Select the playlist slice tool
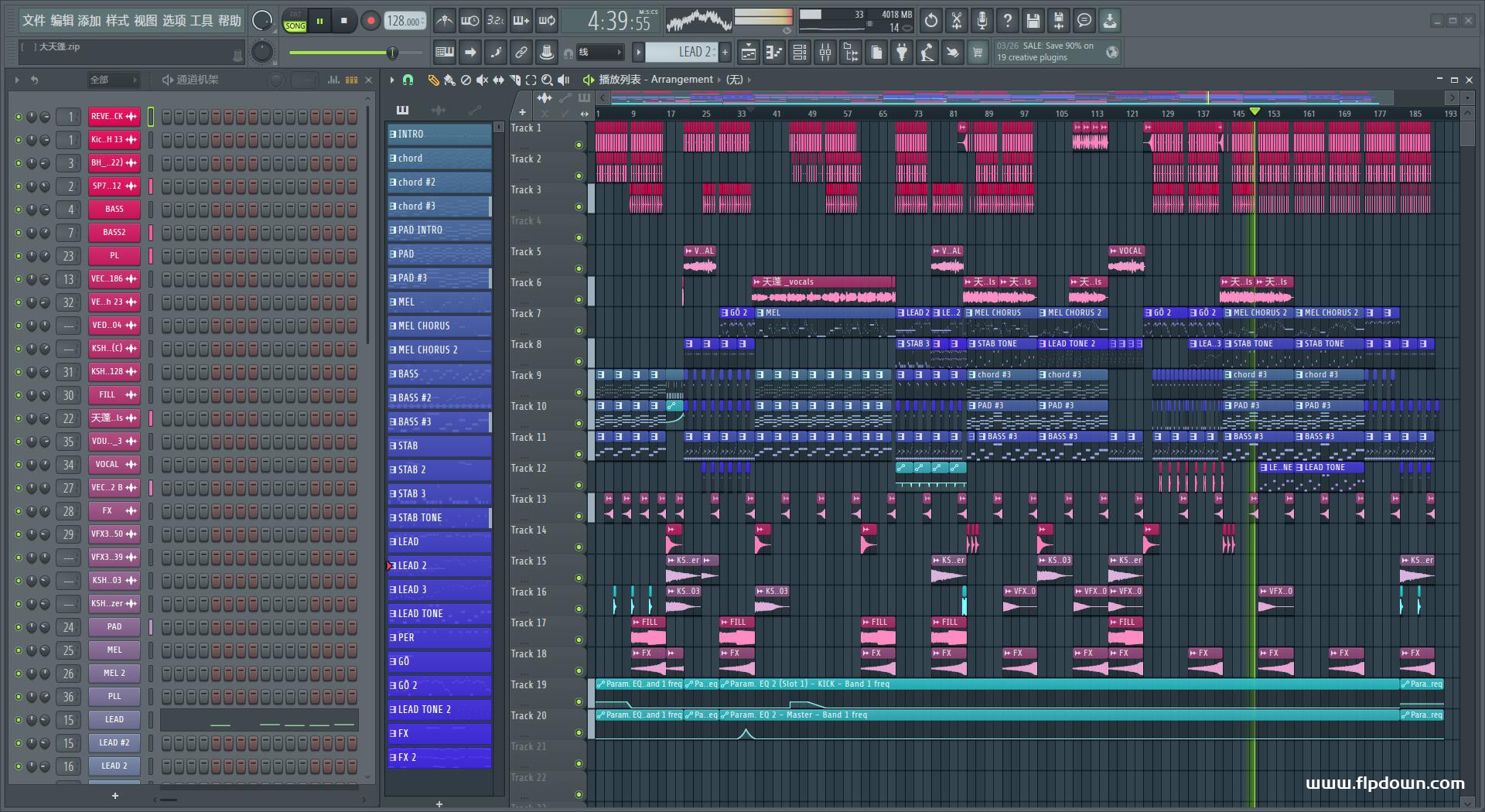Image resolution: width=1485 pixels, height=812 pixels. 514,80
